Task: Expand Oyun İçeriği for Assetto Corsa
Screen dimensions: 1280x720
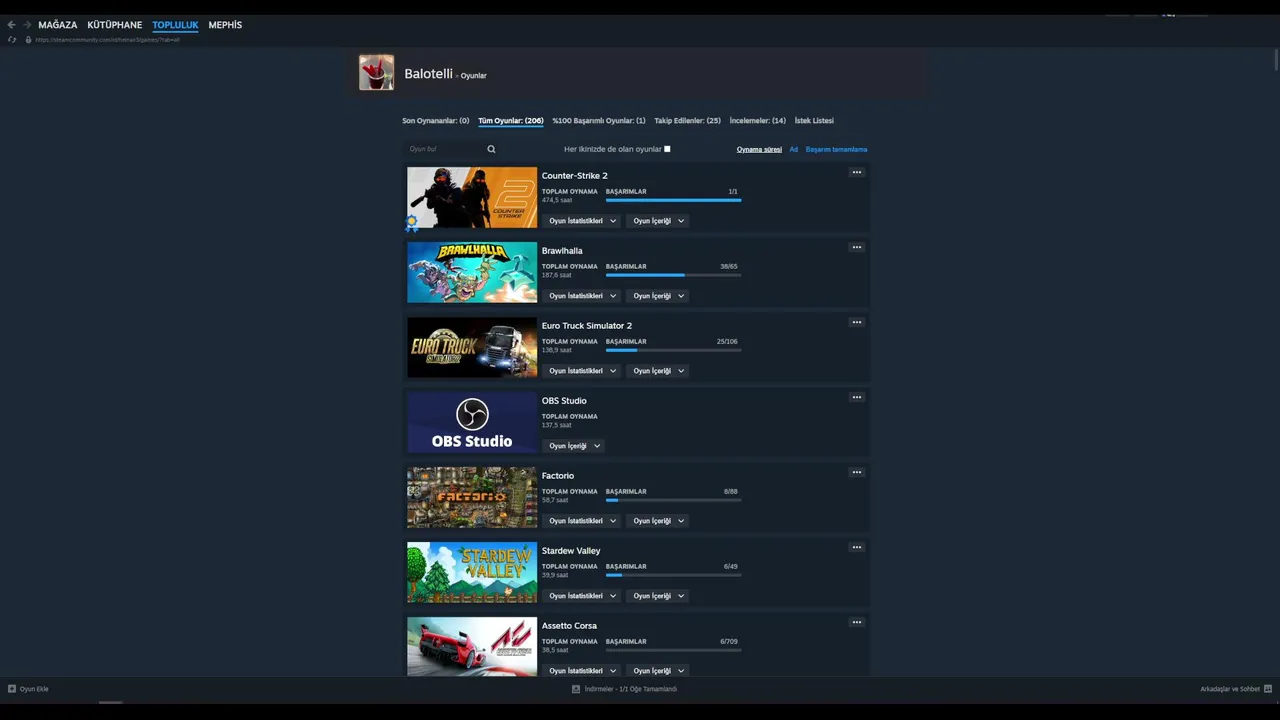Action: click(658, 671)
